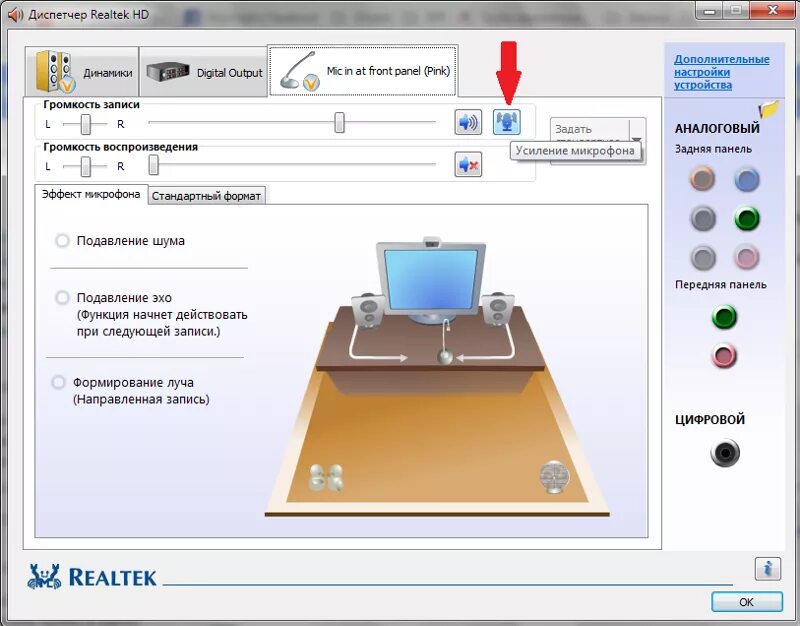The image size is (800, 626).
Task: Unmute playback volume speaker button
Action: pyautogui.click(x=468, y=164)
